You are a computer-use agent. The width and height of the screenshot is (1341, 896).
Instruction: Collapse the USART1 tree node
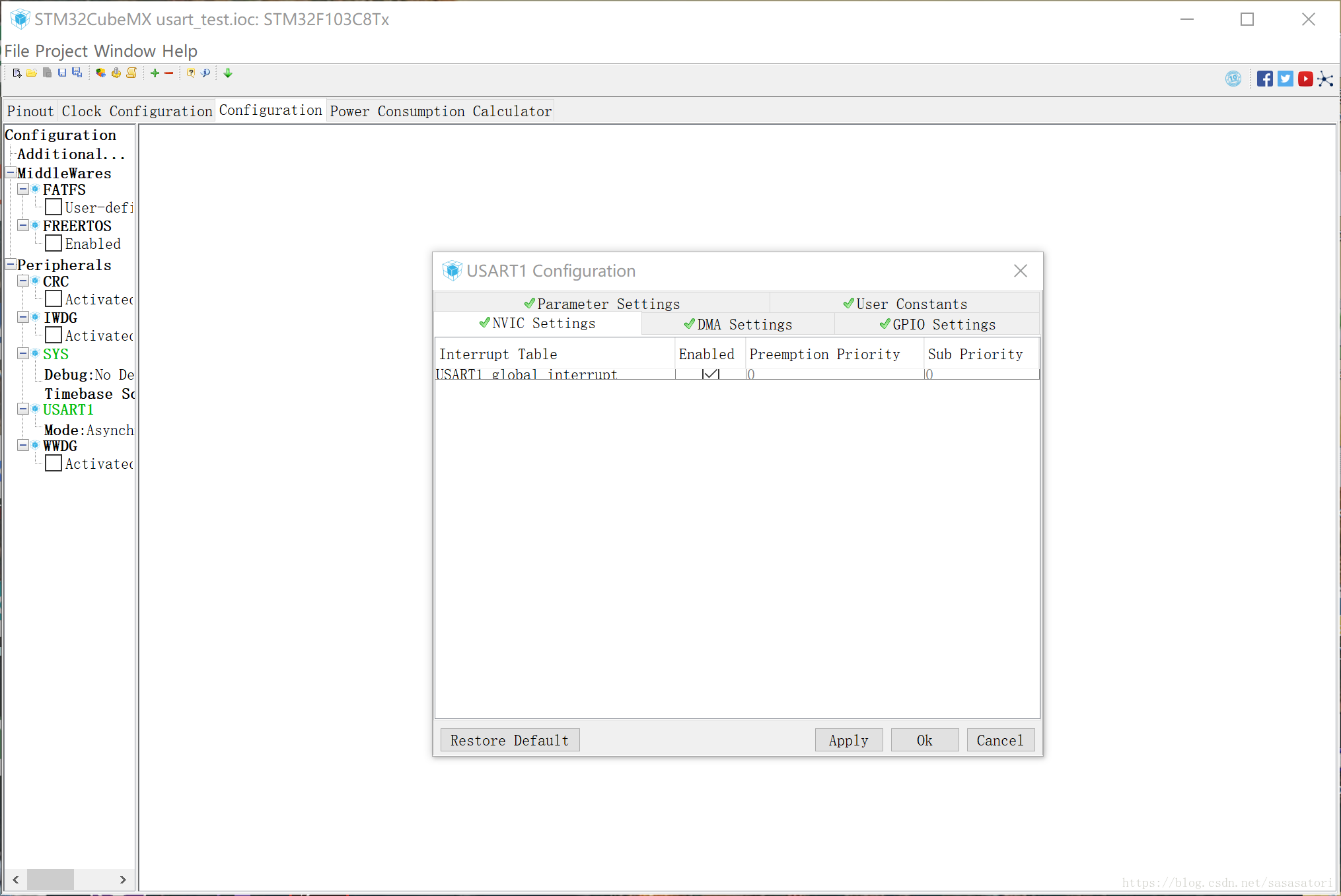pyautogui.click(x=23, y=409)
